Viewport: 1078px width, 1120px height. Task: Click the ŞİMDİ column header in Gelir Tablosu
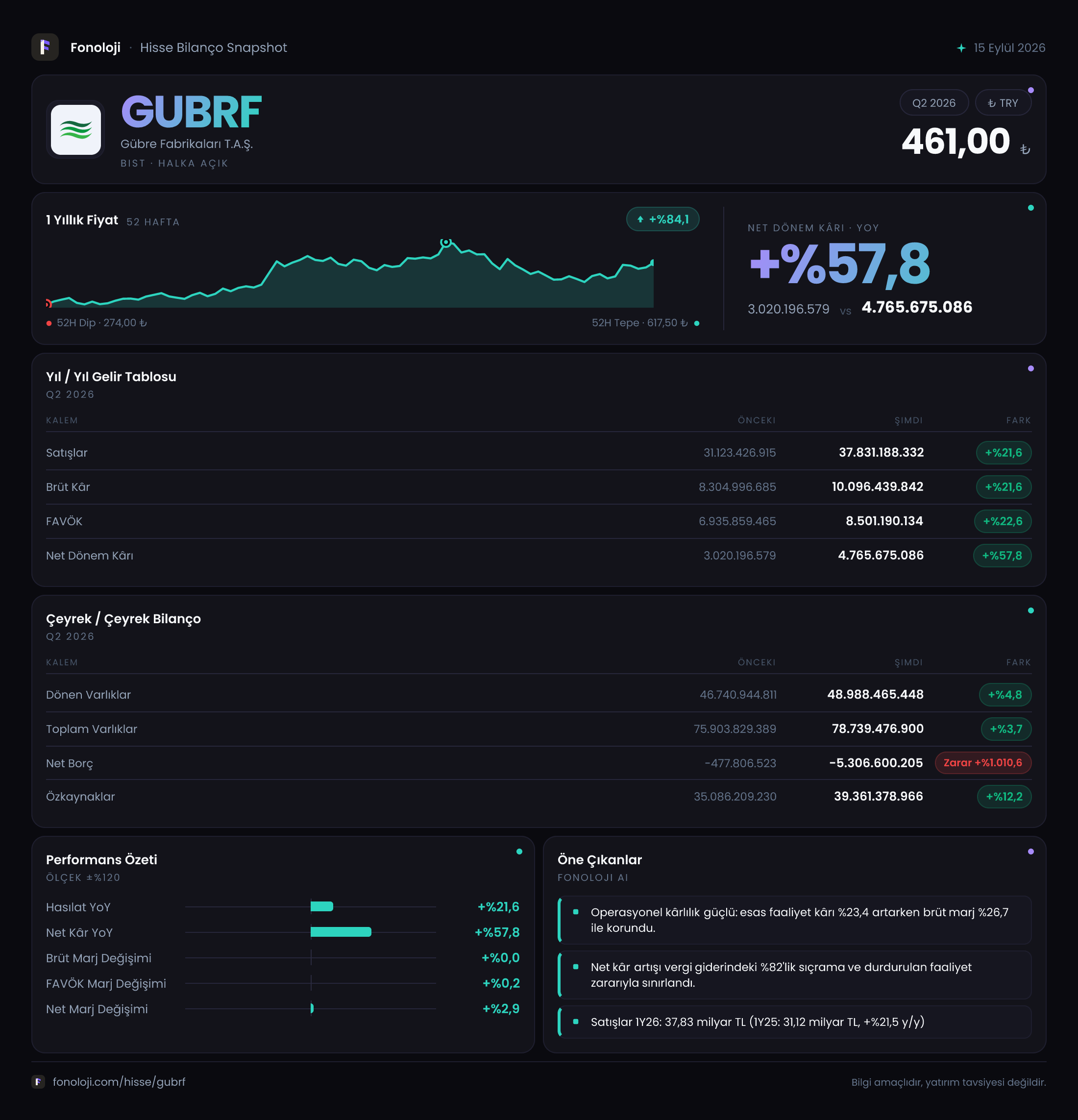click(909, 420)
